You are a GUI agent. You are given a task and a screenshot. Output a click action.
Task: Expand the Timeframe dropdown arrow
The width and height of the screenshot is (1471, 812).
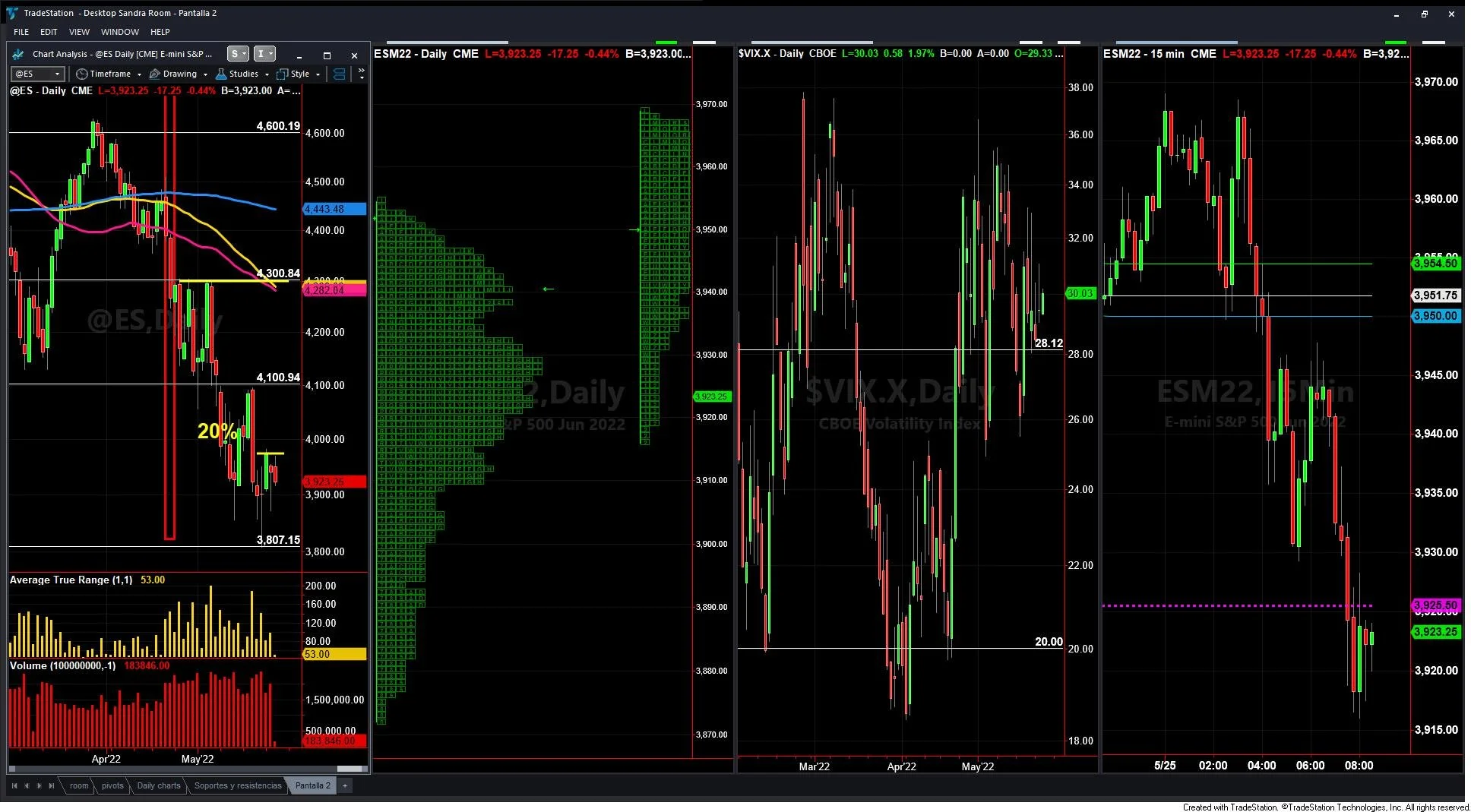[139, 74]
